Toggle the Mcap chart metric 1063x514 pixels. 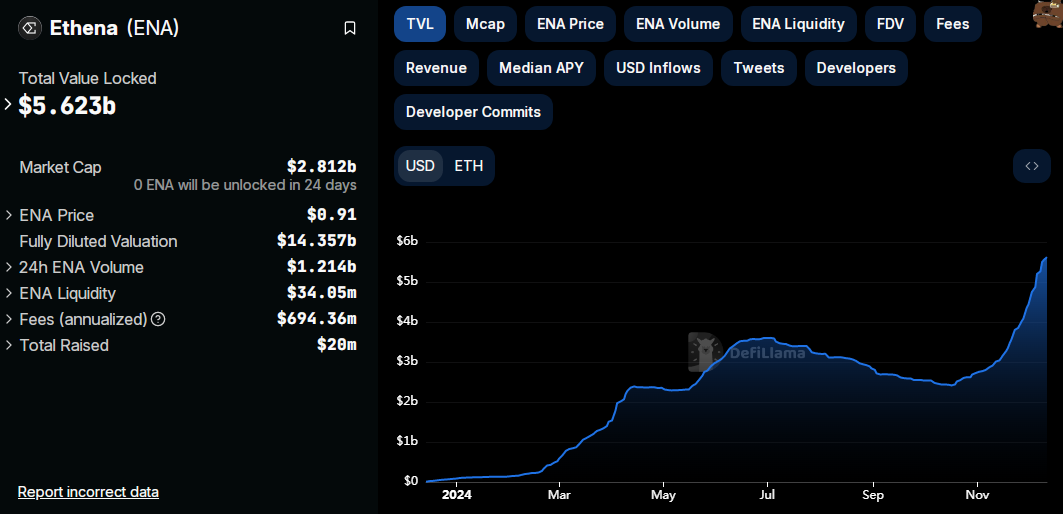click(x=485, y=24)
